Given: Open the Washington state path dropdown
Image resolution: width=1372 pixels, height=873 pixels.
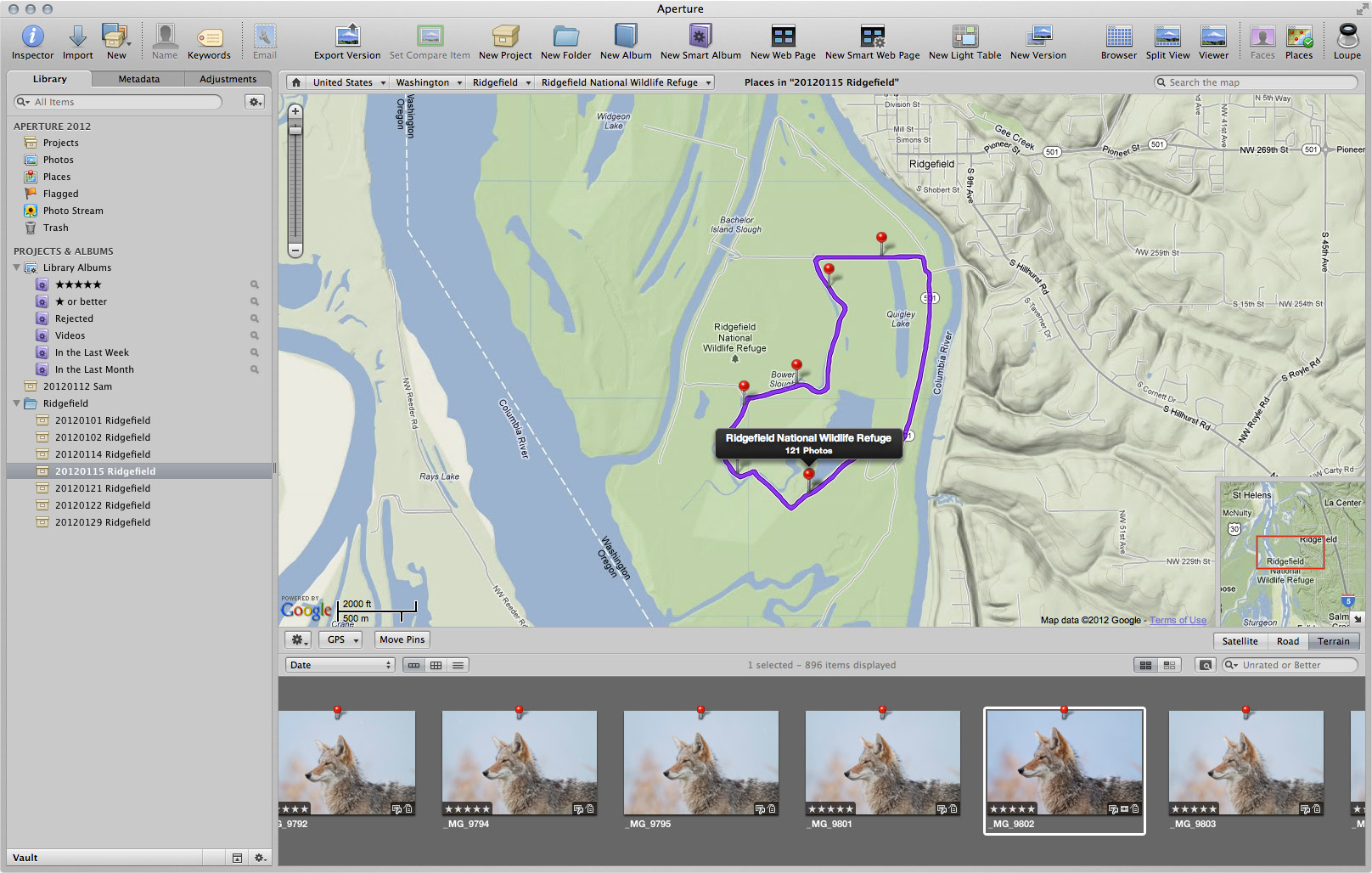Looking at the screenshot, I should click(x=429, y=82).
